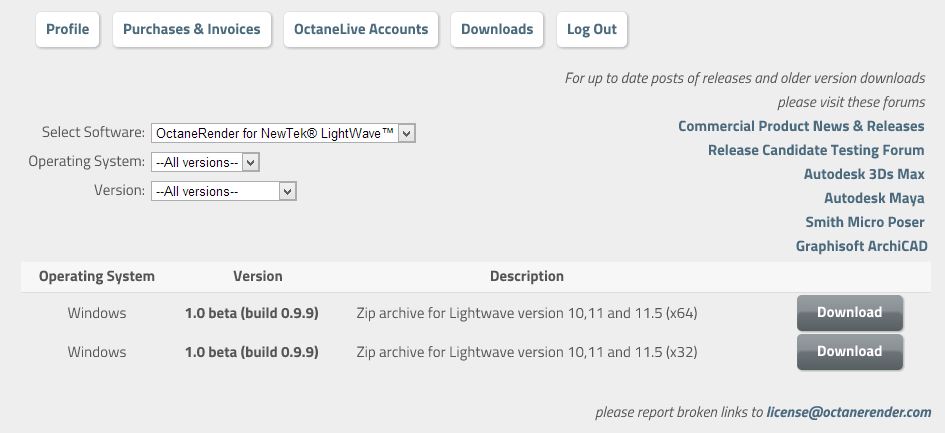Viewport: 945px width, 433px height.
Task: Download the Lightwave x32 zip archive
Action: [849, 352]
